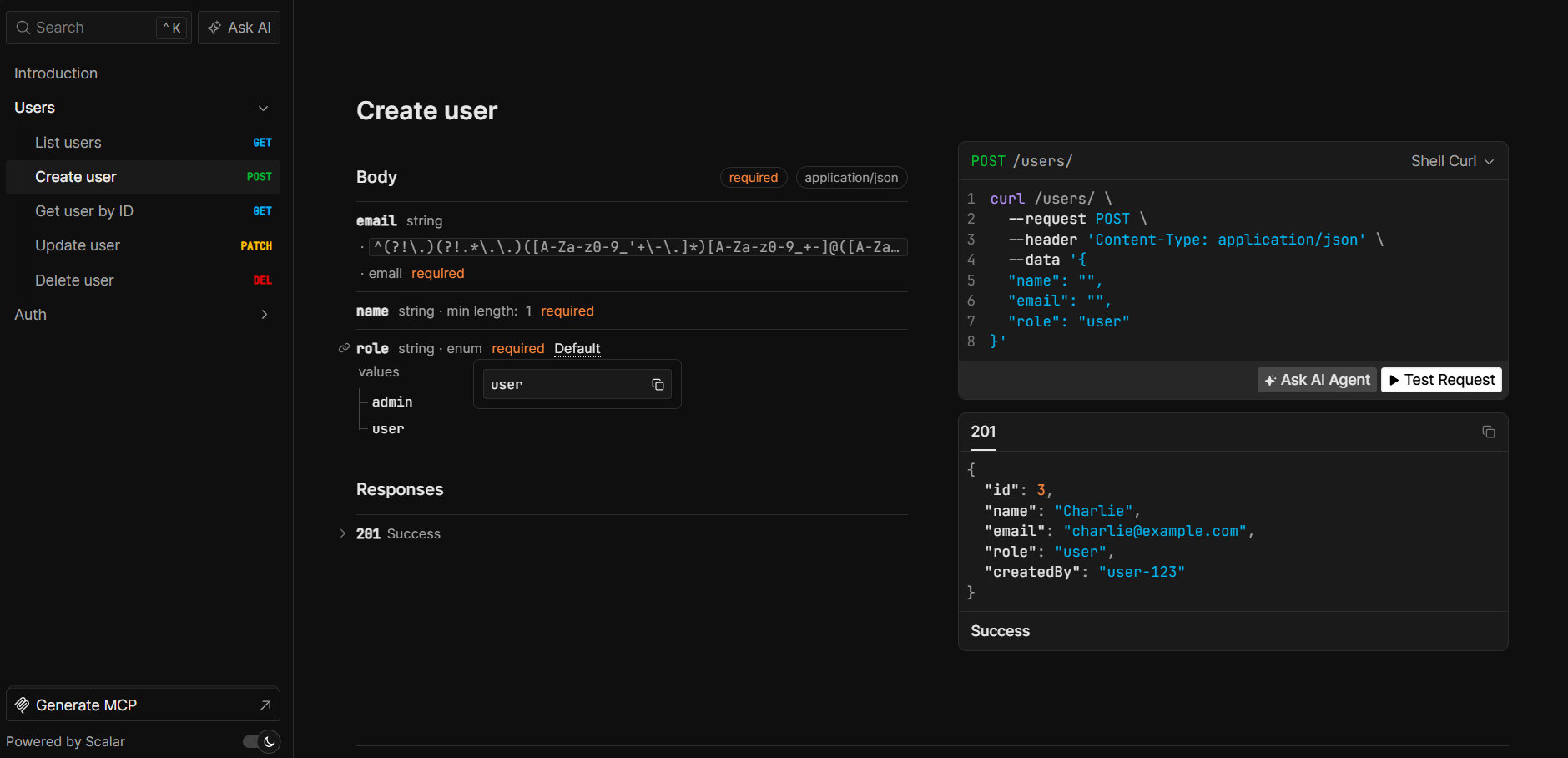Click the Test Request button
1568x758 pixels.
pos(1441,380)
